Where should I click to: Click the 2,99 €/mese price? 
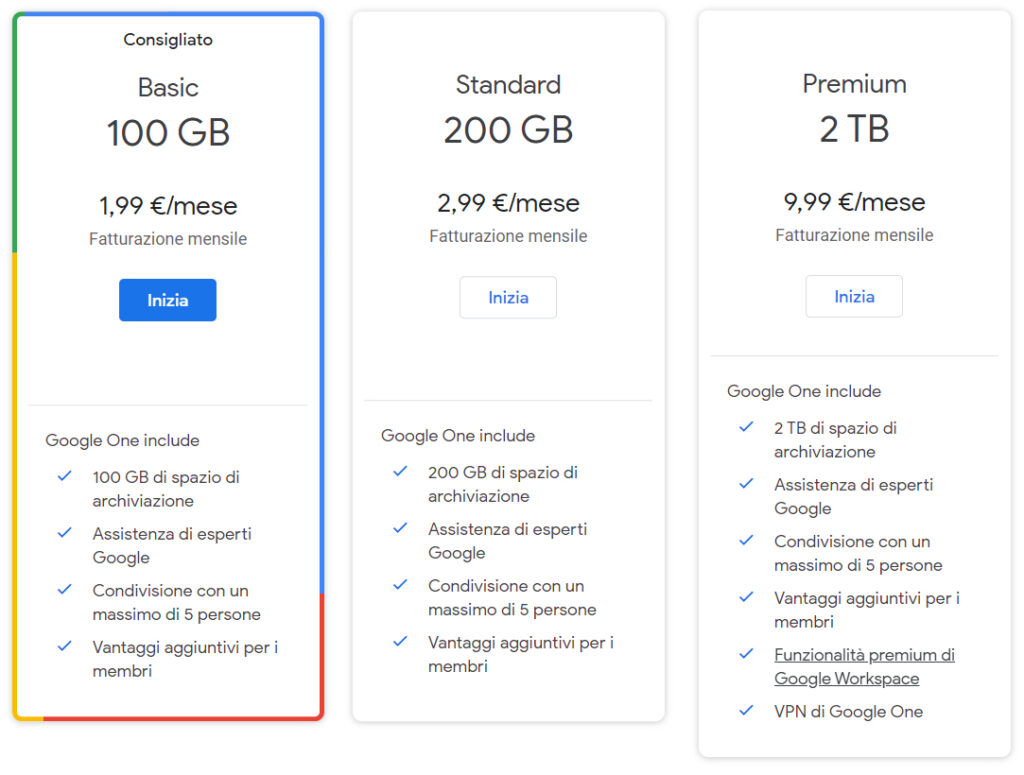(x=508, y=203)
